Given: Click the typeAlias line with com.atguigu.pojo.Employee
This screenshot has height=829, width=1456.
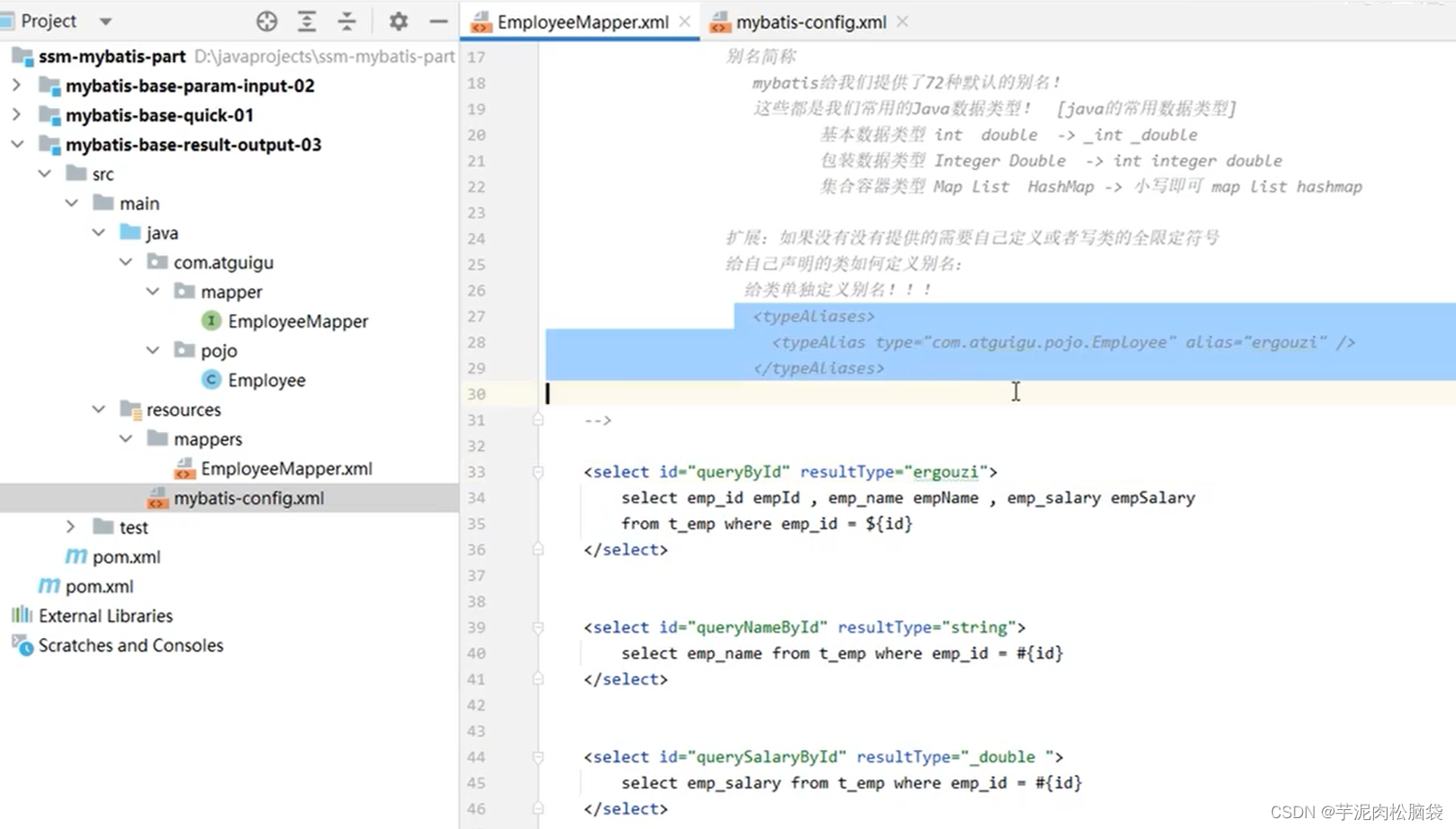Looking at the screenshot, I should (1063, 342).
